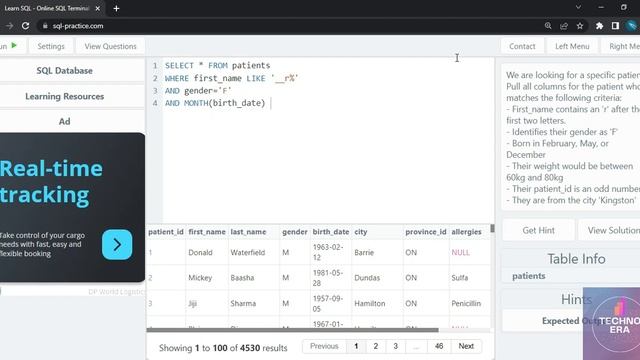The width and height of the screenshot is (640, 360).
Task: Toggle browser side panel
Action: 615,26
